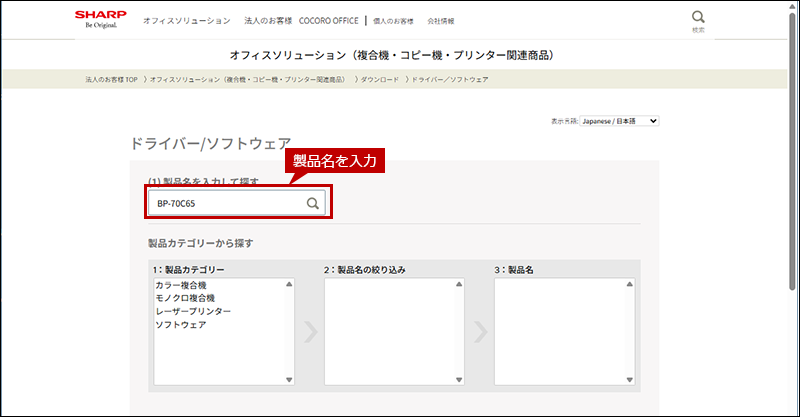Open site search magnifier icon at top right

(698, 19)
